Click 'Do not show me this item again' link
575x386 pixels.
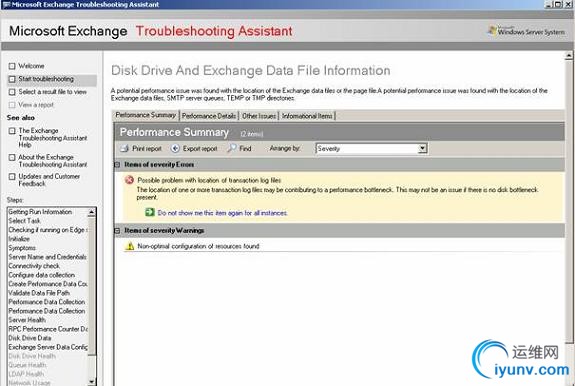(222, 213)
